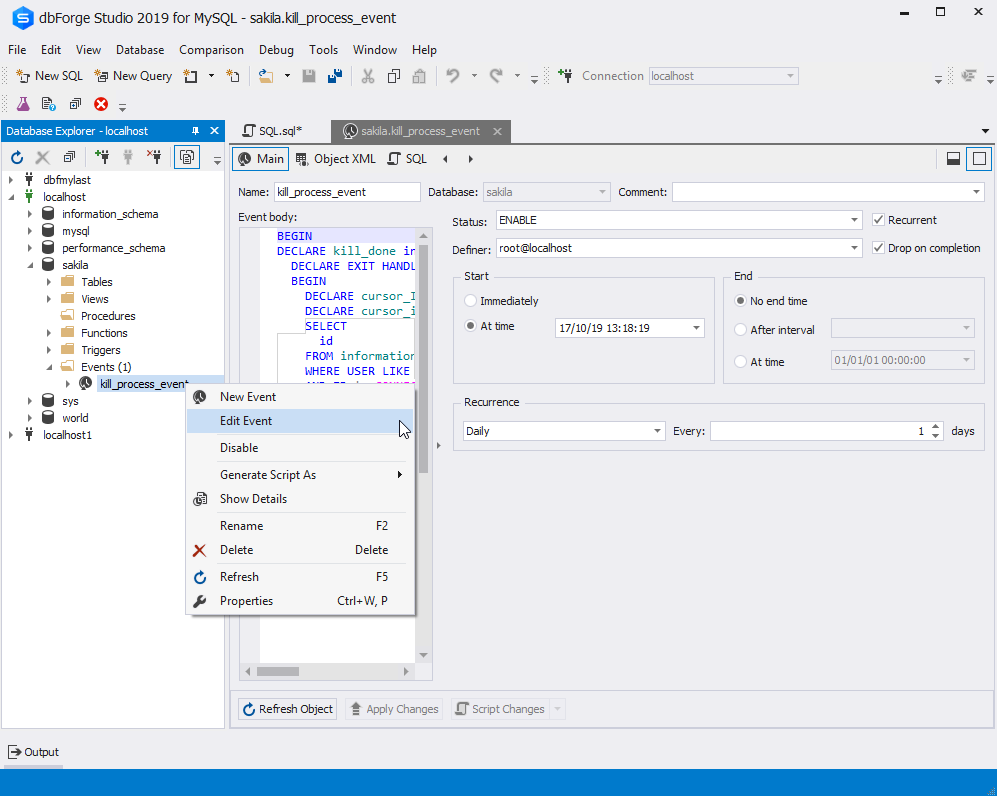Open the Debug menu
Screen dimensions: 997x796
pyautogui.click(x=276, y=50)
